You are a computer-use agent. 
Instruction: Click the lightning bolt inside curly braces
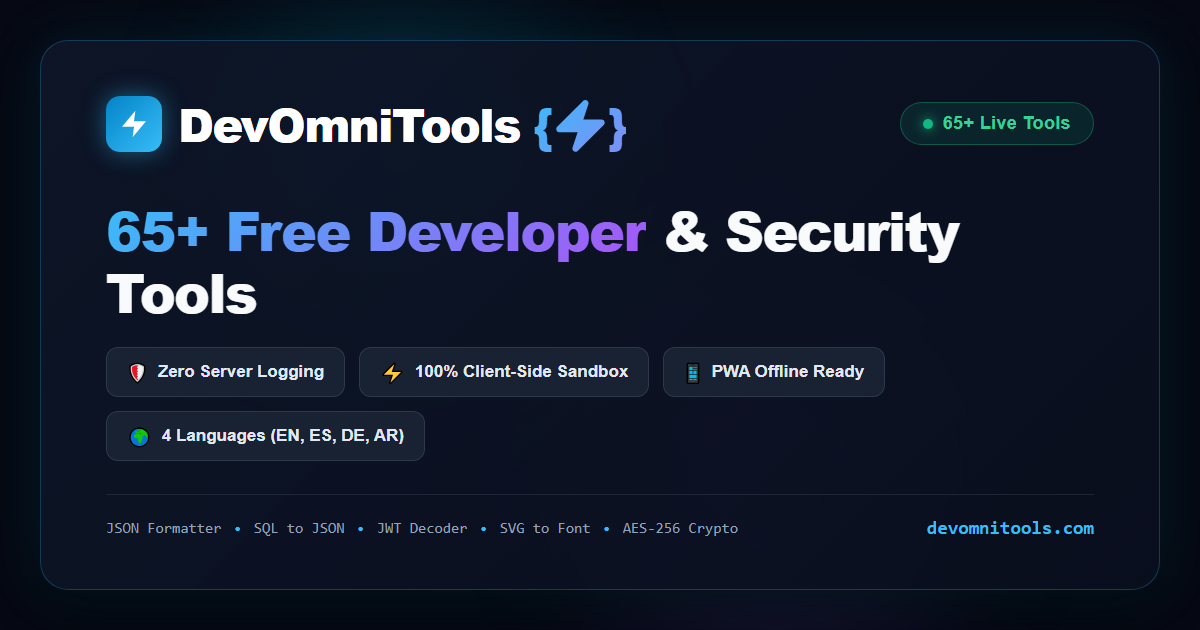581,128
